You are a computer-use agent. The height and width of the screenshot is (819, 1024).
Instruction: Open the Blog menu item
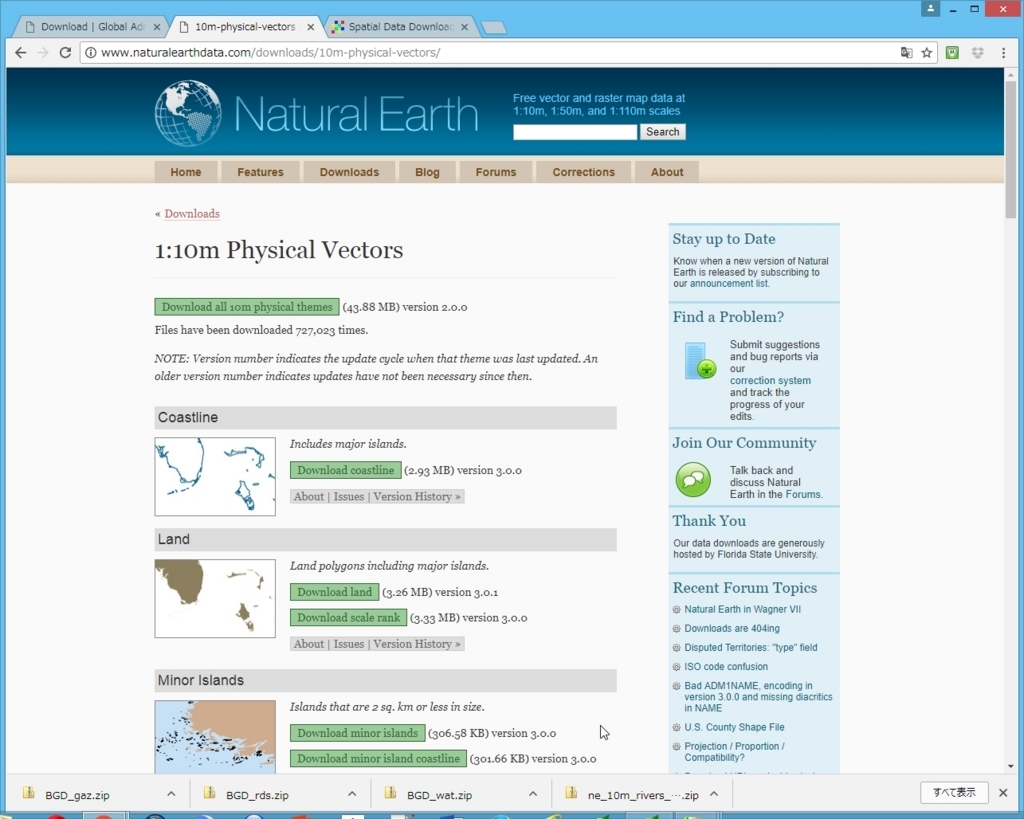point(427,172)
